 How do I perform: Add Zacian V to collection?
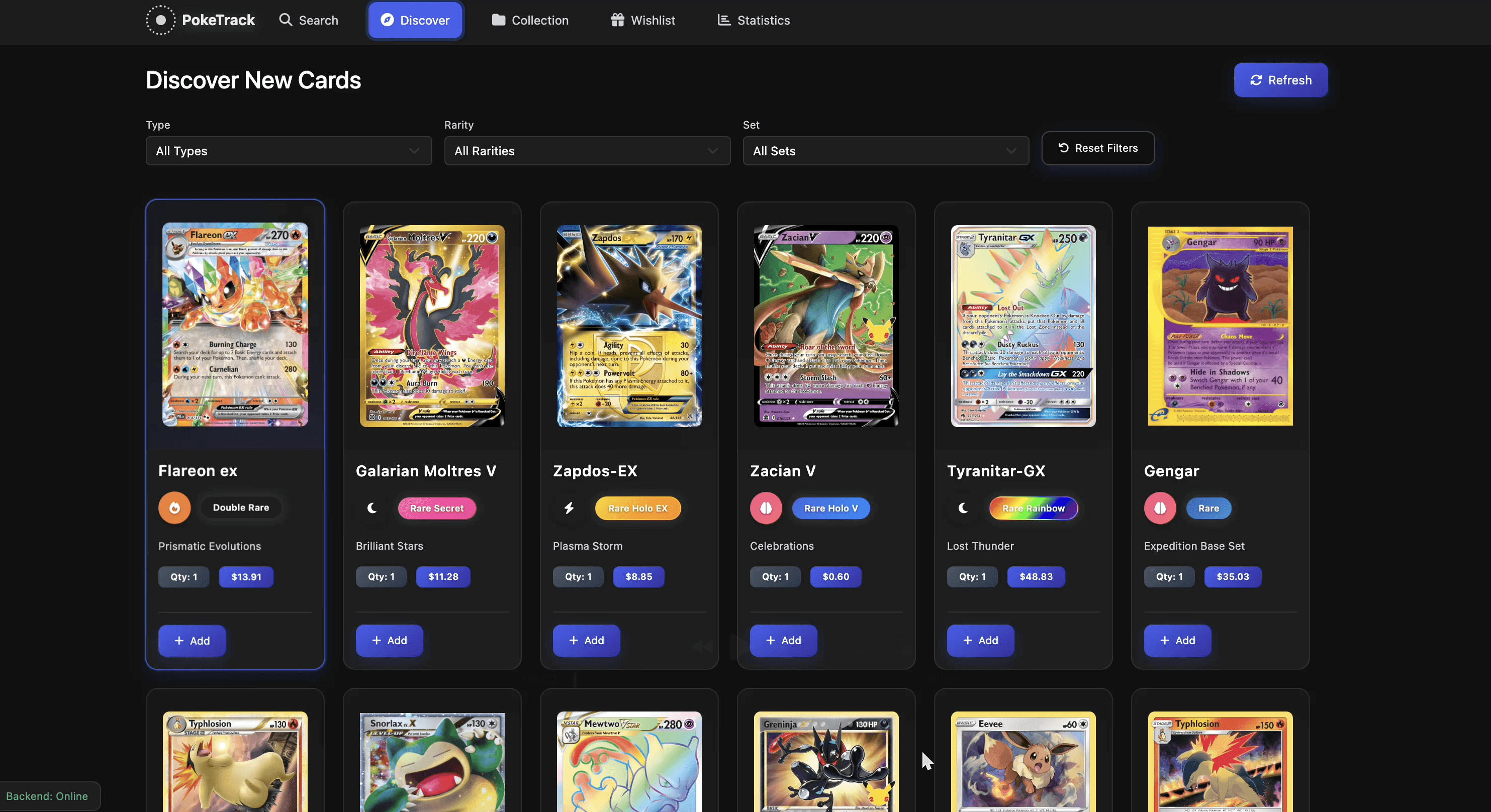tap(784, 640)
